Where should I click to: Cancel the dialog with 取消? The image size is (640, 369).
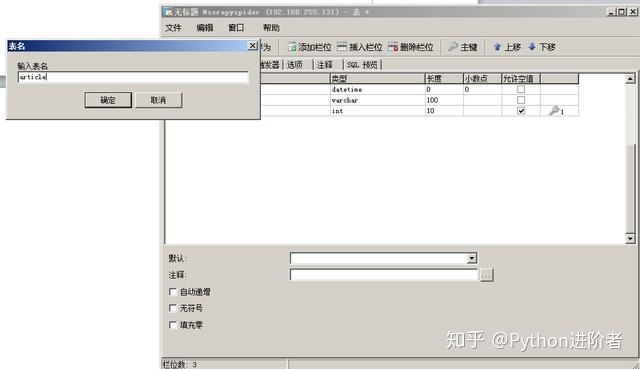point(158,100)
